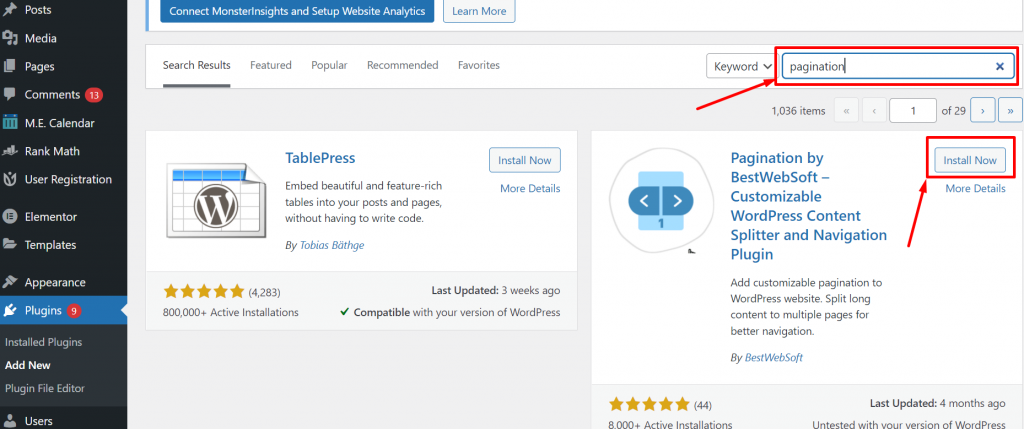Install the TablePress plugin

(x=524, y=160)
